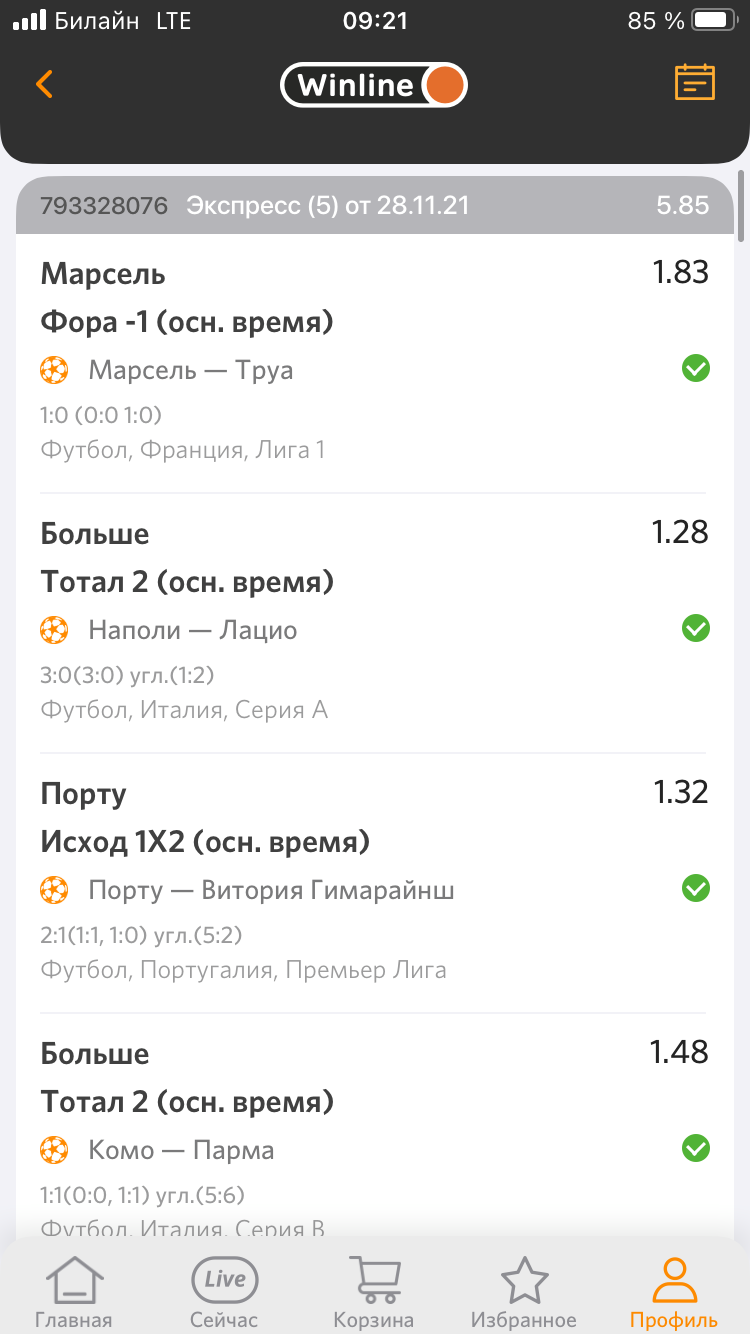
Task: Open the Порту — Витория Гимарайнш match
Action: pos(271,889)
